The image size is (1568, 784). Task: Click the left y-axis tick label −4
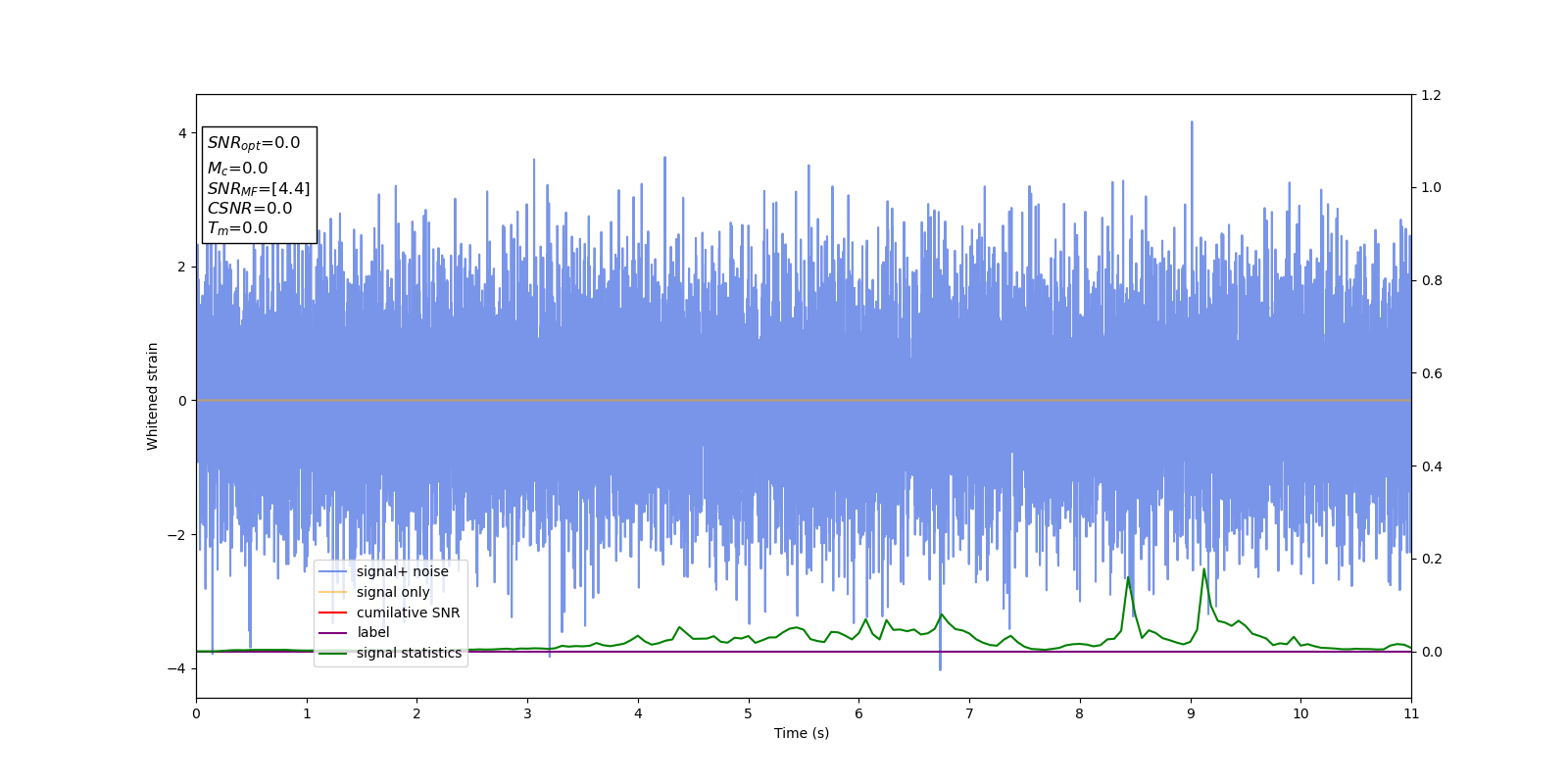click(x=175, y=668)
